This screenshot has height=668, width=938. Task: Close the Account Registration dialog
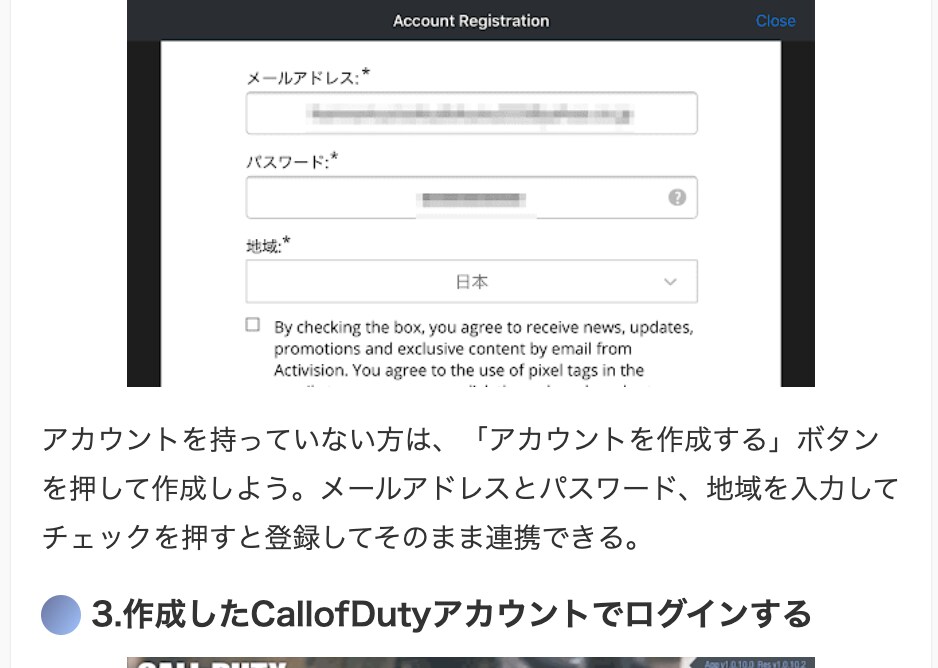(x=775, y=21)
